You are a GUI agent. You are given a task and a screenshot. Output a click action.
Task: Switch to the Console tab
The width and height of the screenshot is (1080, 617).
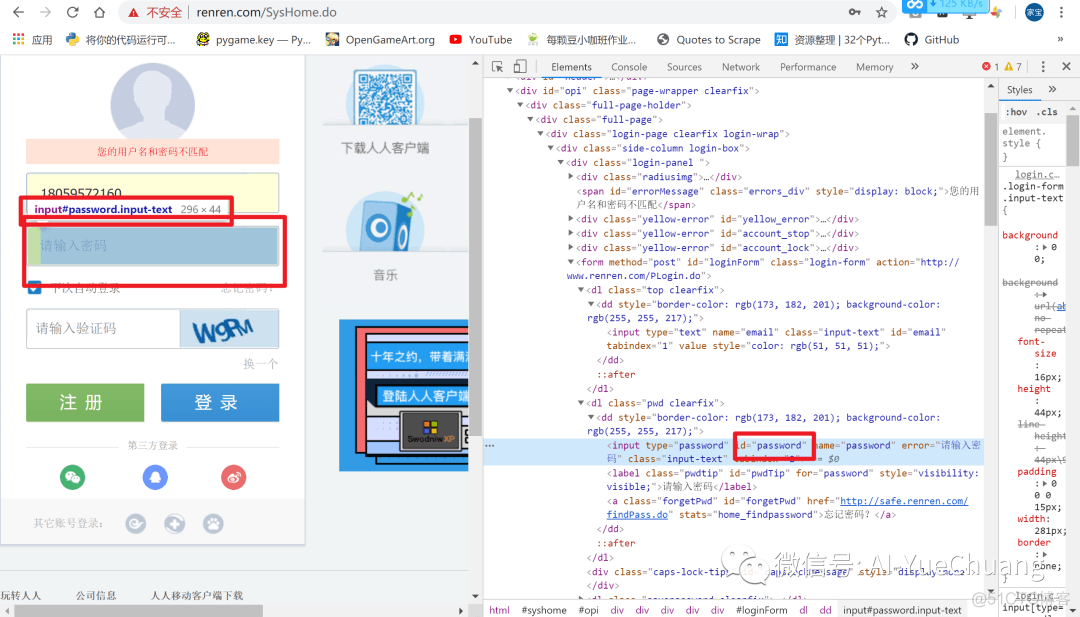click(629, 67)
